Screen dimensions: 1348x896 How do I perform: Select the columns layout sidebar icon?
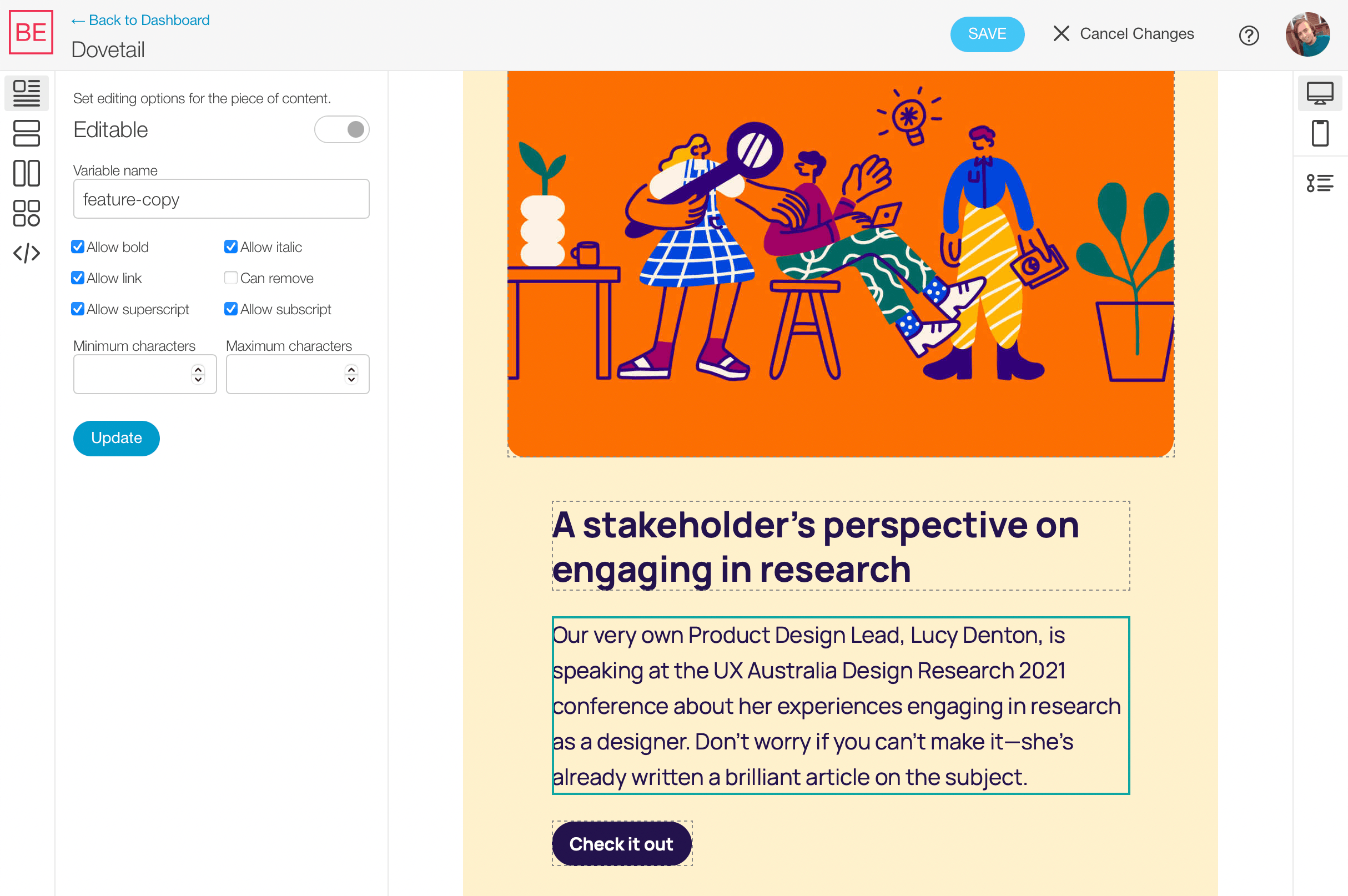[x=26, y=173]
